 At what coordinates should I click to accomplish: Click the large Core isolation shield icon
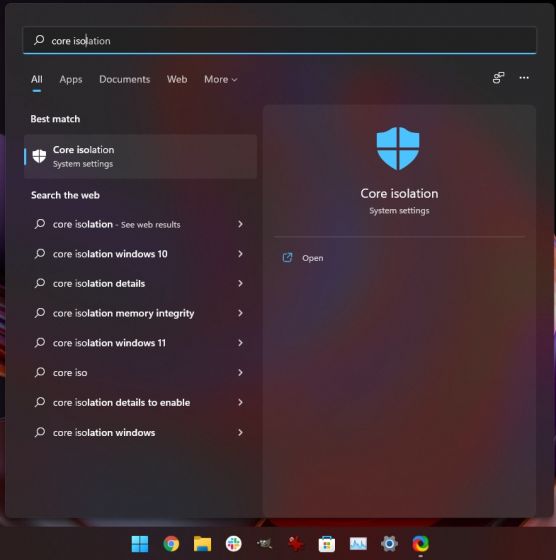[x=398, y=148]
